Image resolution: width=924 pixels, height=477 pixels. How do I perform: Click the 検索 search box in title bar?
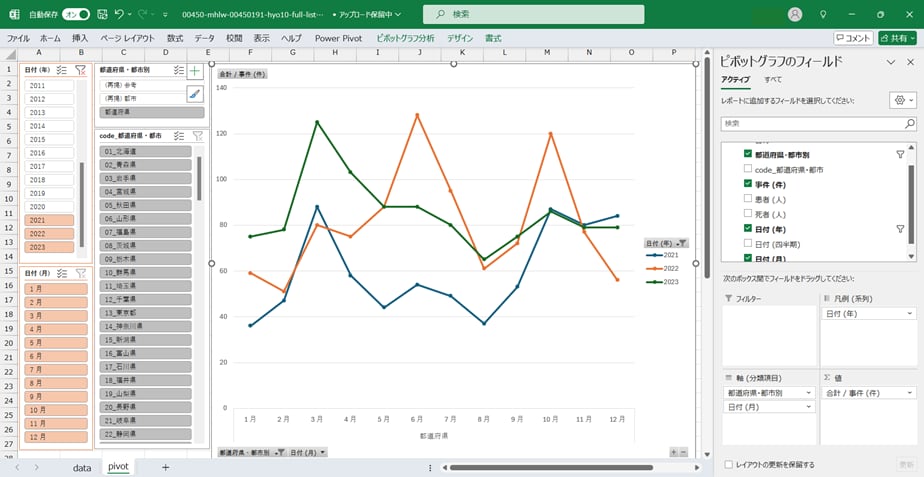coord(533,14)
